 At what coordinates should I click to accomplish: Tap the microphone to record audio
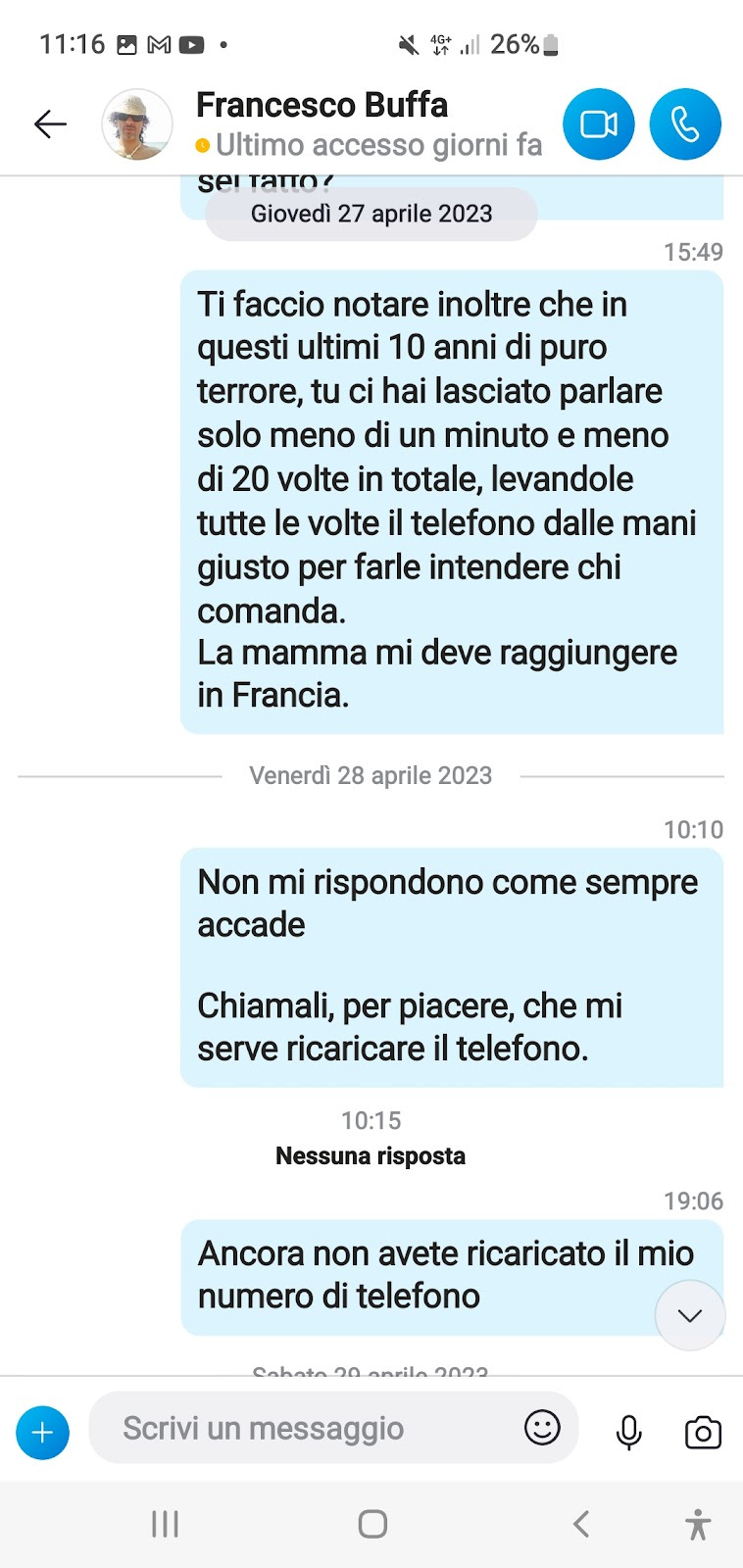tap(628, 1432)
